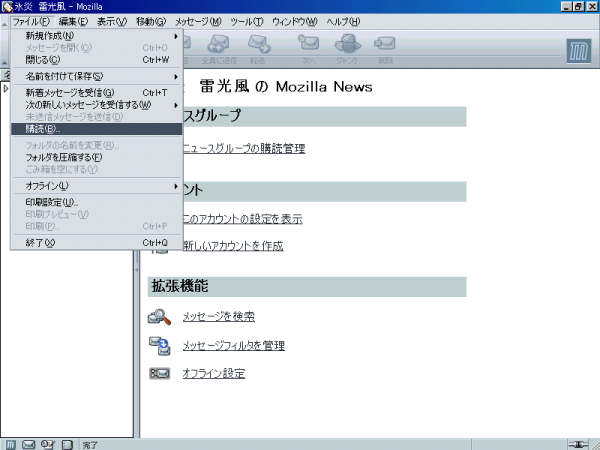
Task: Collapse the mail toolbar via its grippy
Action: tap(4, 49)
